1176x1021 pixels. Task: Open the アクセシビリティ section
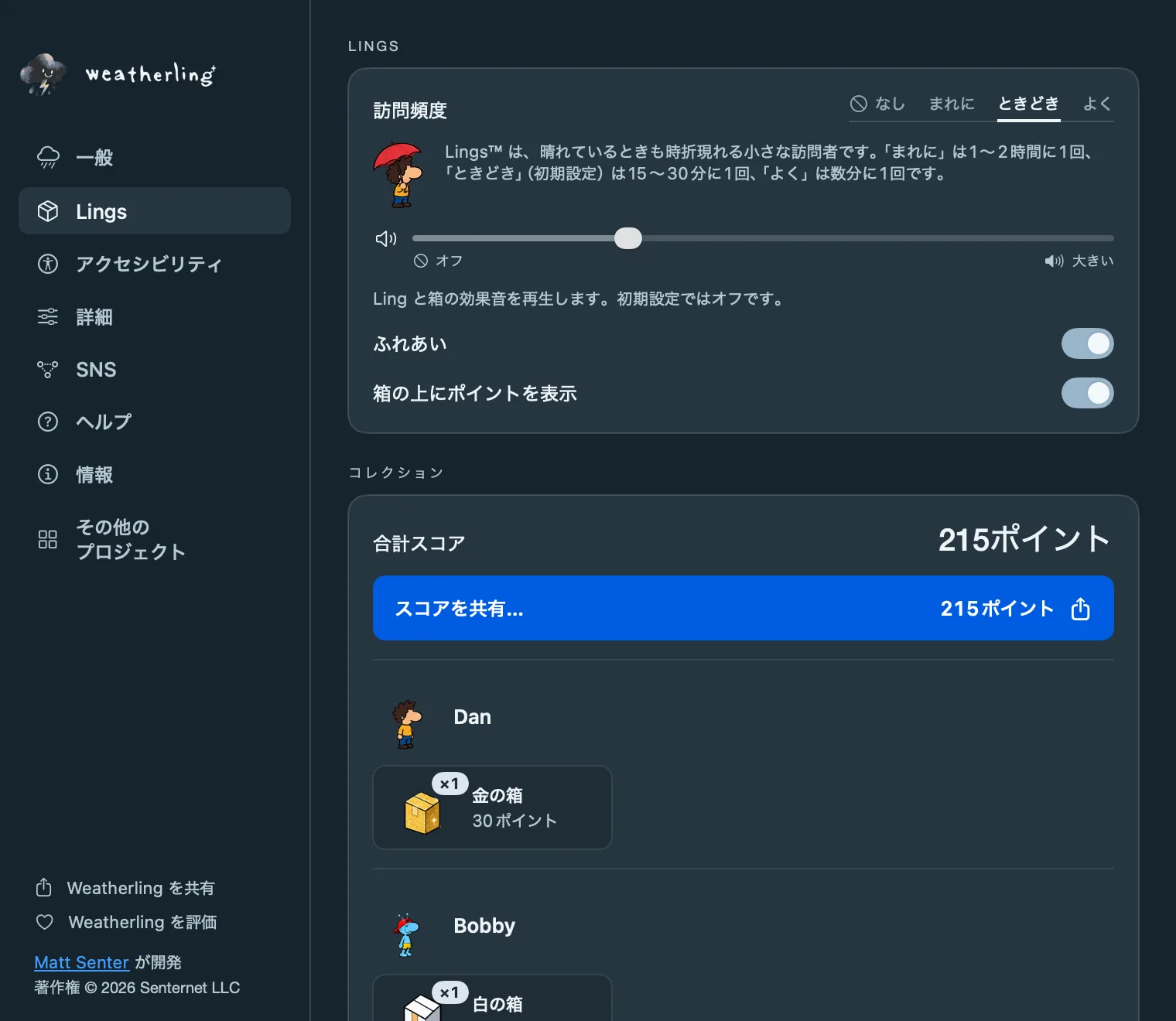[155, 264]
